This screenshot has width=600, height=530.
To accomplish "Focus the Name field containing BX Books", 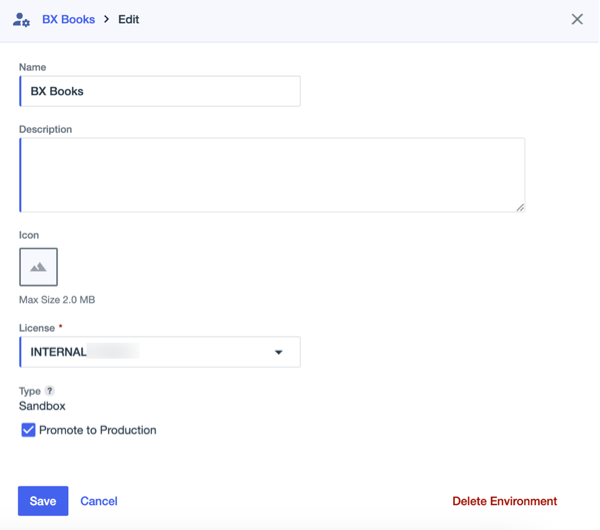I will (160, 91).
